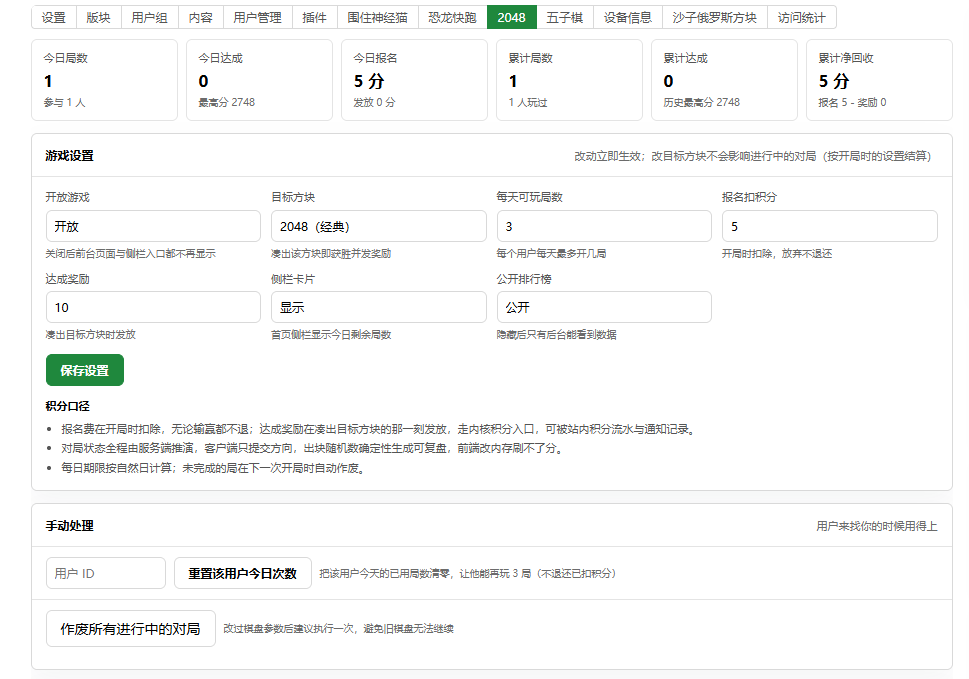The height and width of the screenshot is (679, 969).
Task: Go to the 内容 tab
Action: coord(201,17)
